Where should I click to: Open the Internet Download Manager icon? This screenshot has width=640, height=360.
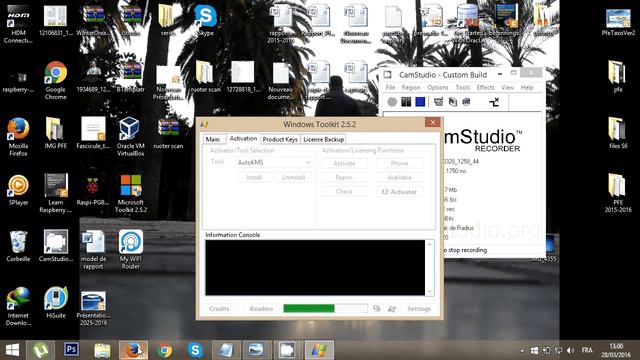(x=18, y=306)
